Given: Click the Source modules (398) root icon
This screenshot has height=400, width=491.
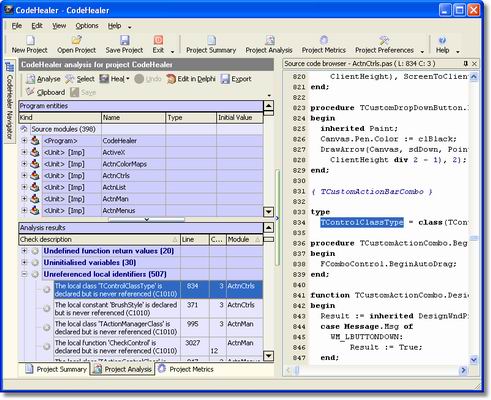Looking at the screenshot, I should pos(24,129).
